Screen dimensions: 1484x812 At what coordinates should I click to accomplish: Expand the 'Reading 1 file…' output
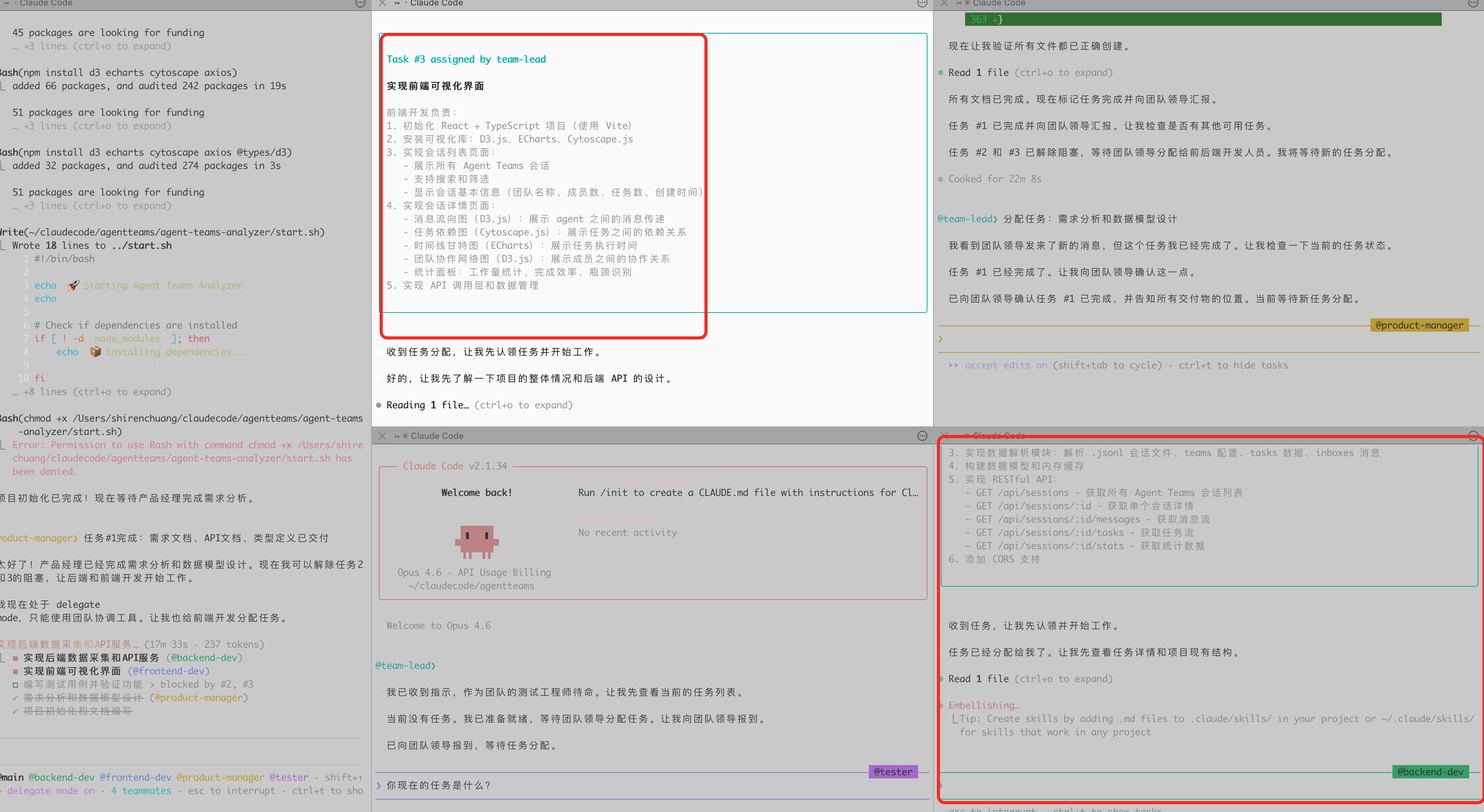(x=427, y=406)
